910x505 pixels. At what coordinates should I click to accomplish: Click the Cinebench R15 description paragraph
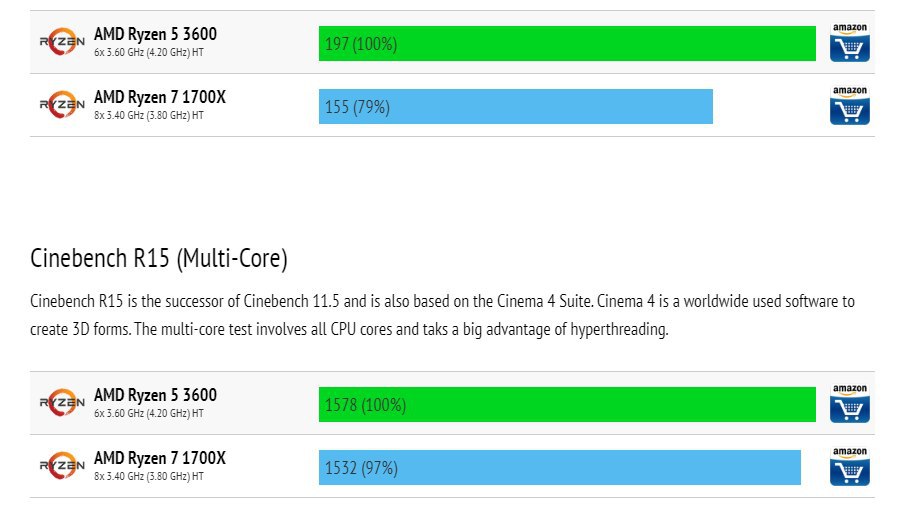pos(443,315)
